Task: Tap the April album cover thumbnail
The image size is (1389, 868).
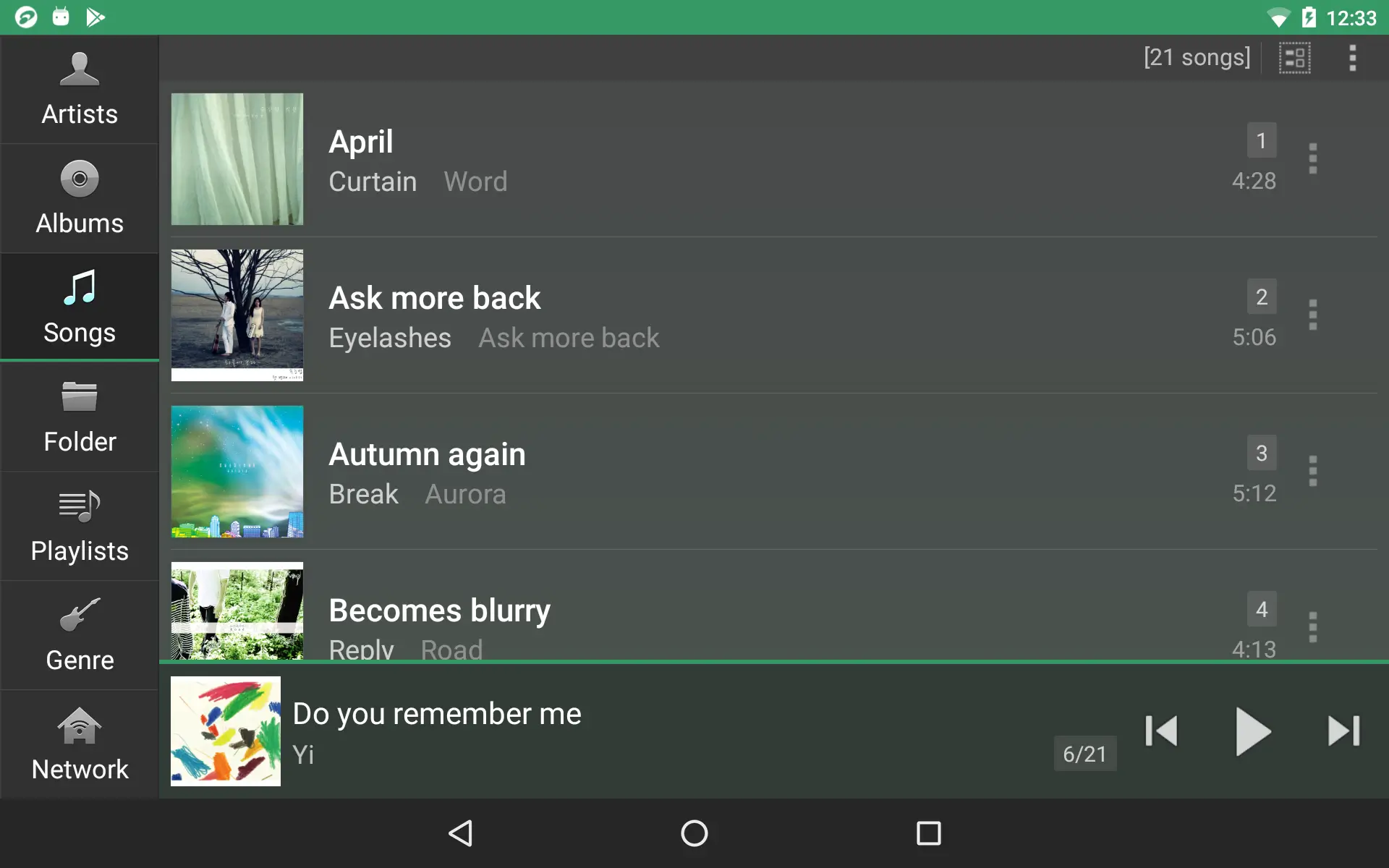Action: [237, 159]
